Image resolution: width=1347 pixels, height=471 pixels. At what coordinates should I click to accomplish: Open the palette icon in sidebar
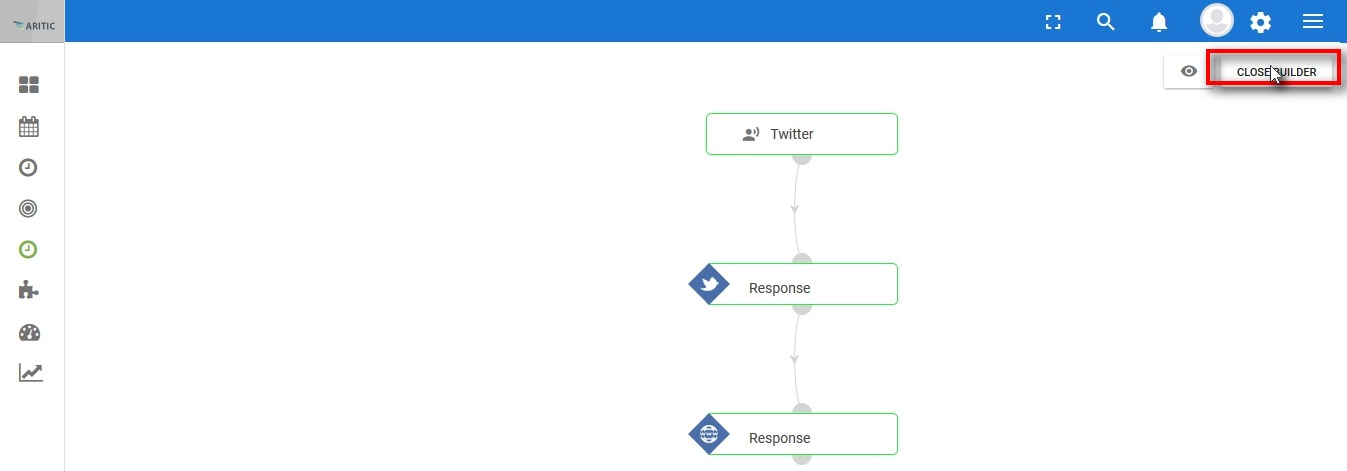(x=29, y=332)
